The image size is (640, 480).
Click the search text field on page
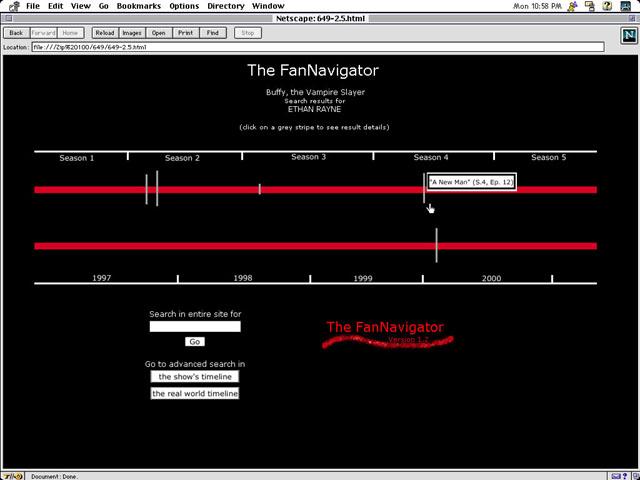[x=195, y=326]
